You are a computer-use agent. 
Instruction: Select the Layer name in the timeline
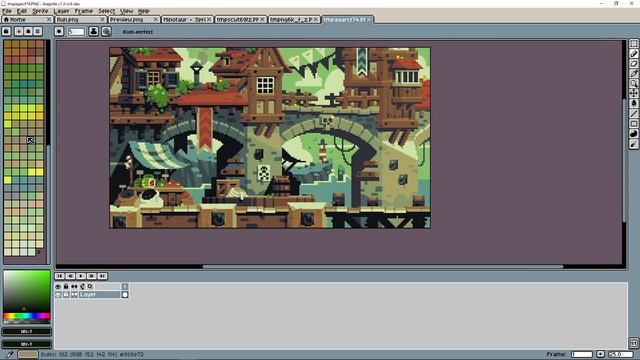click(x=99, y=295)
